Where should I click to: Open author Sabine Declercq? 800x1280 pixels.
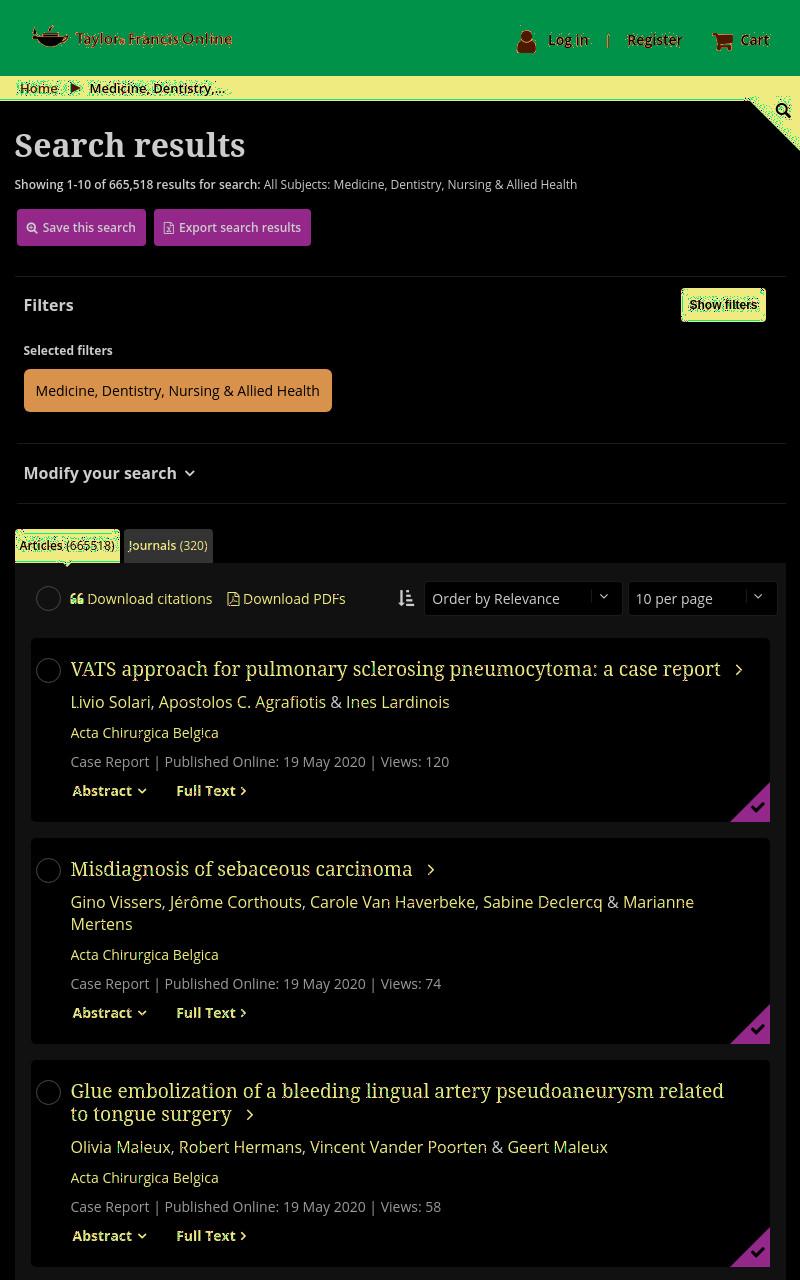click(x=543, y=902)
